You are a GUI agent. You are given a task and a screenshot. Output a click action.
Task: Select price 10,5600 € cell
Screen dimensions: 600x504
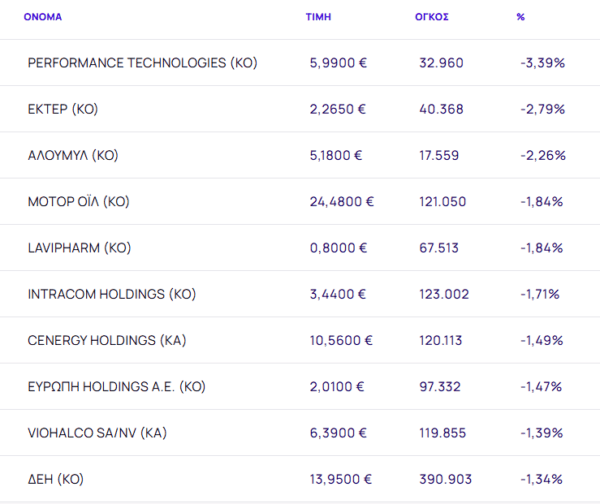(341, 341)
